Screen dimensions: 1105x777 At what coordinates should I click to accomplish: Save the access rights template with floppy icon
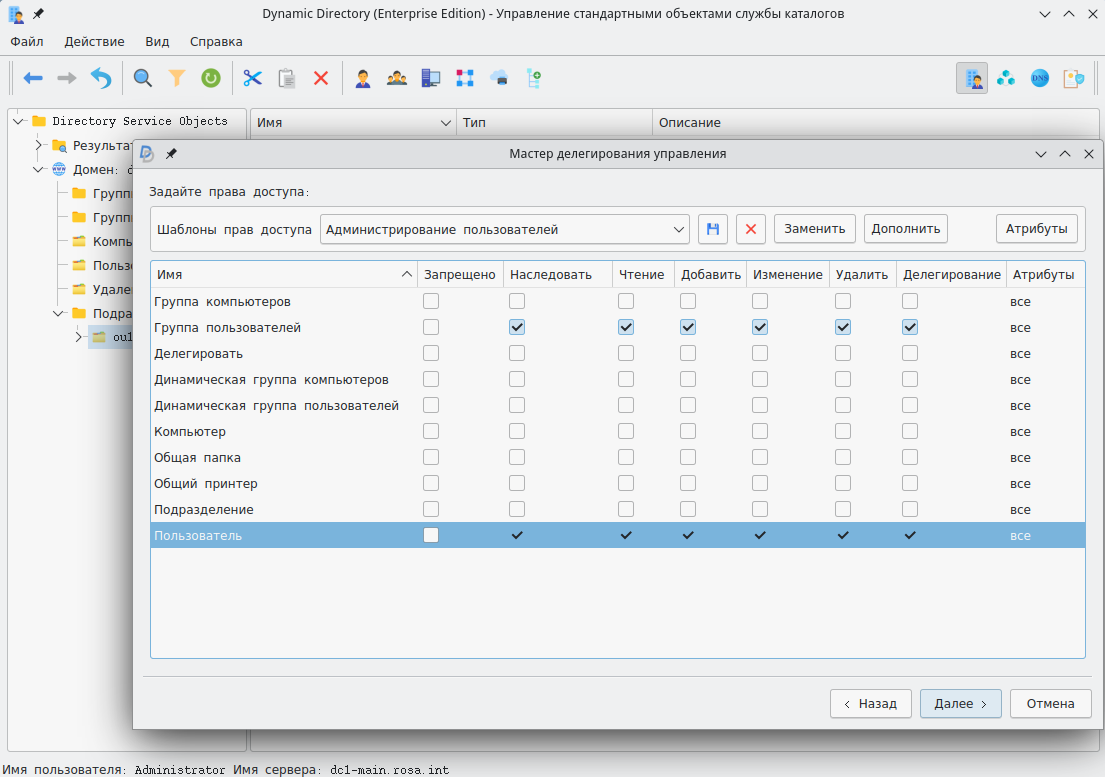click(x=713, y=229)
